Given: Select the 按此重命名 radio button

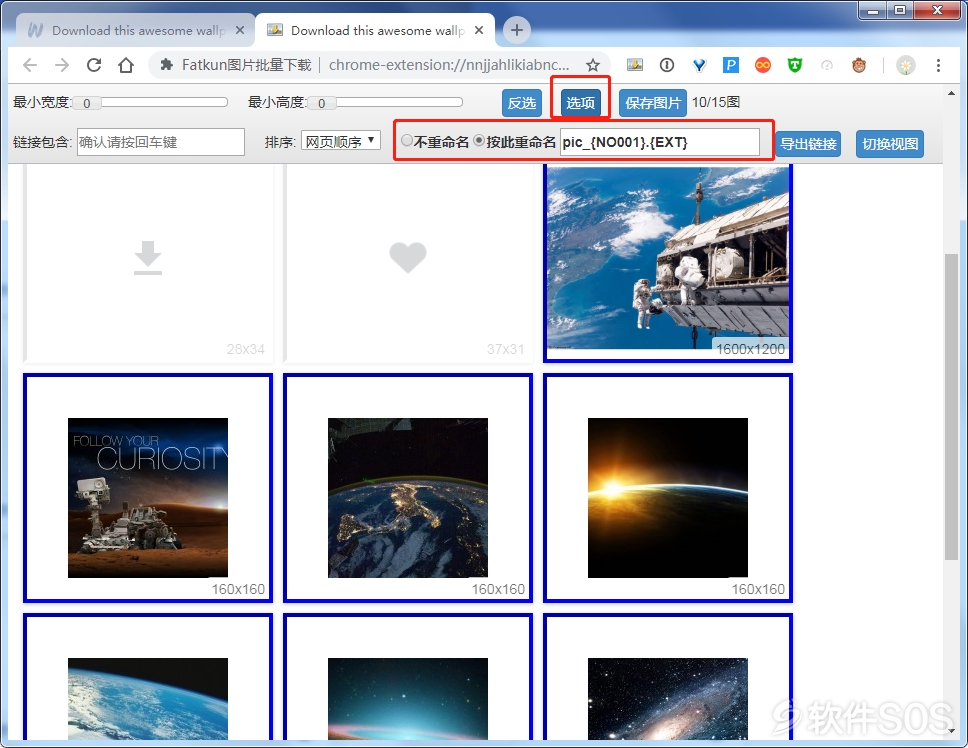Looking at the screenshot, I should [x=479, y=141].
